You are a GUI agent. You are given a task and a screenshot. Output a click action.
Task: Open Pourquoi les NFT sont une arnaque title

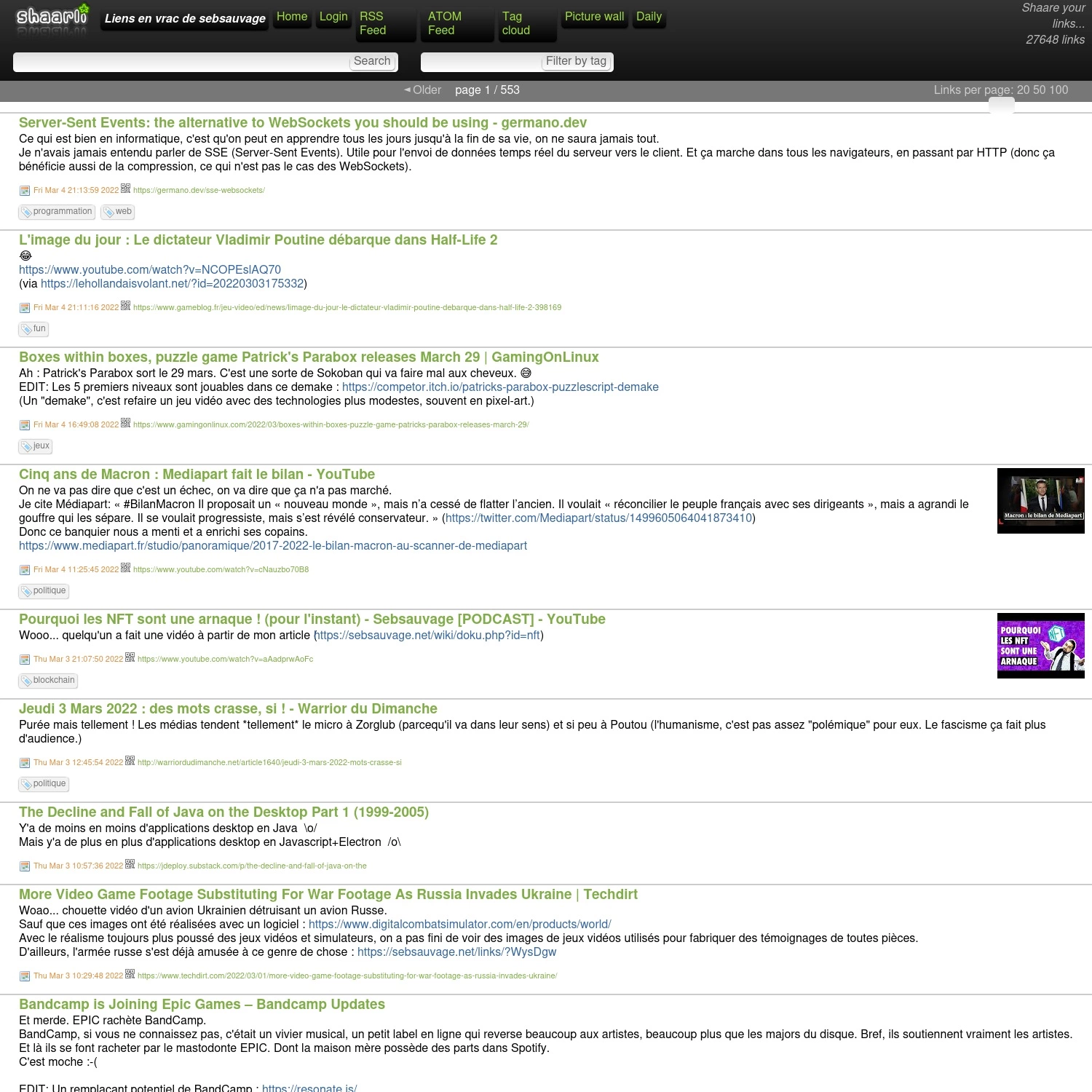[312, 620]
